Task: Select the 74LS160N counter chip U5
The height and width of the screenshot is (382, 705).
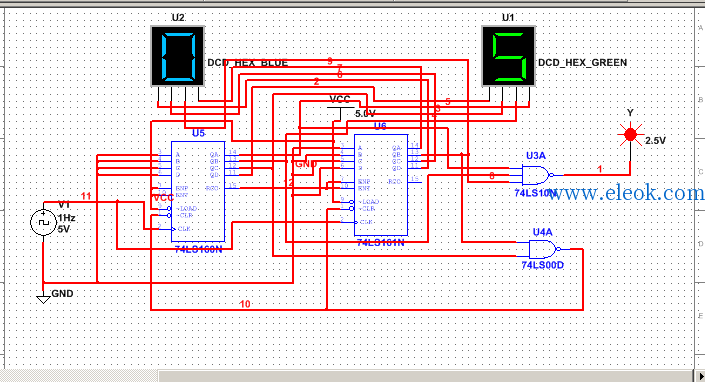Action: [198, 191]
